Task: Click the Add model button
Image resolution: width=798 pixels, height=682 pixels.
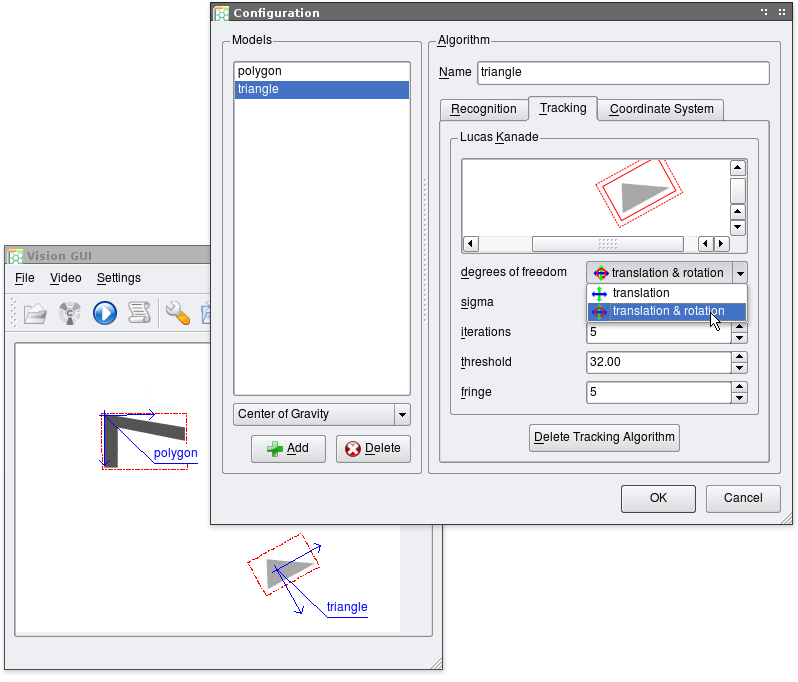Action: coord(288,448)
